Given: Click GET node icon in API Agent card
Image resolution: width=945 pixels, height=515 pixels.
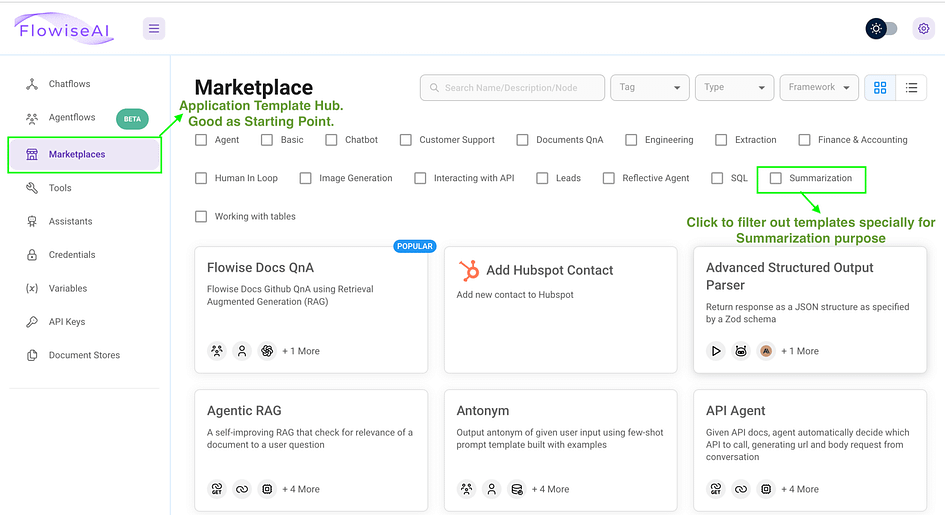Looking at the screenshot, I should point(715,489).
